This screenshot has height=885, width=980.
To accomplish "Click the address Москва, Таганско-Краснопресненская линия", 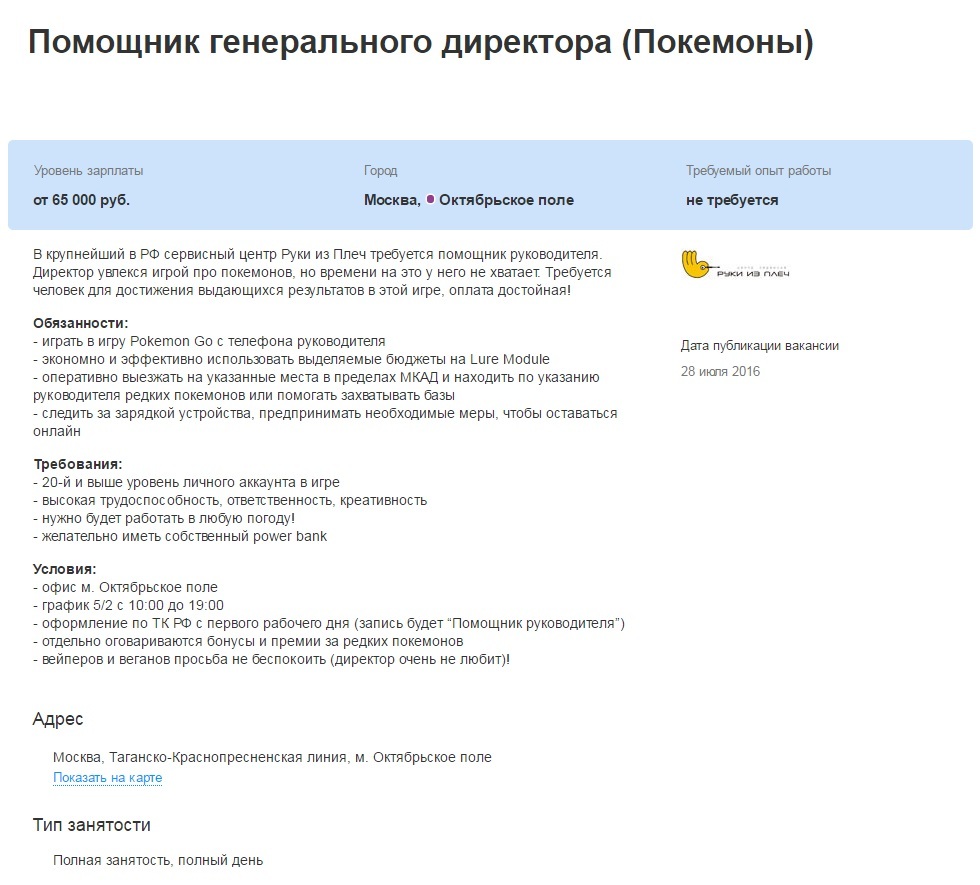I will tap(272, 758).
